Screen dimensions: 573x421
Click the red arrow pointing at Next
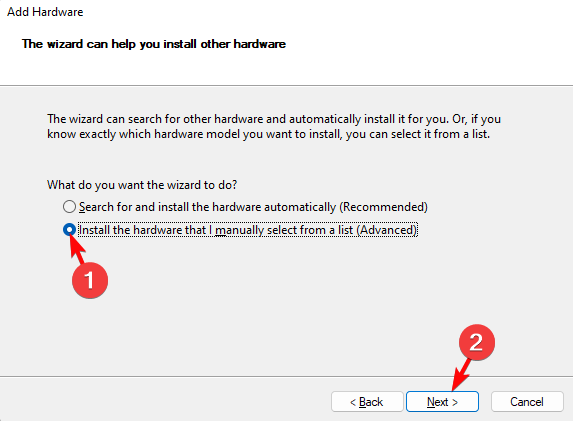coord(461,374)
